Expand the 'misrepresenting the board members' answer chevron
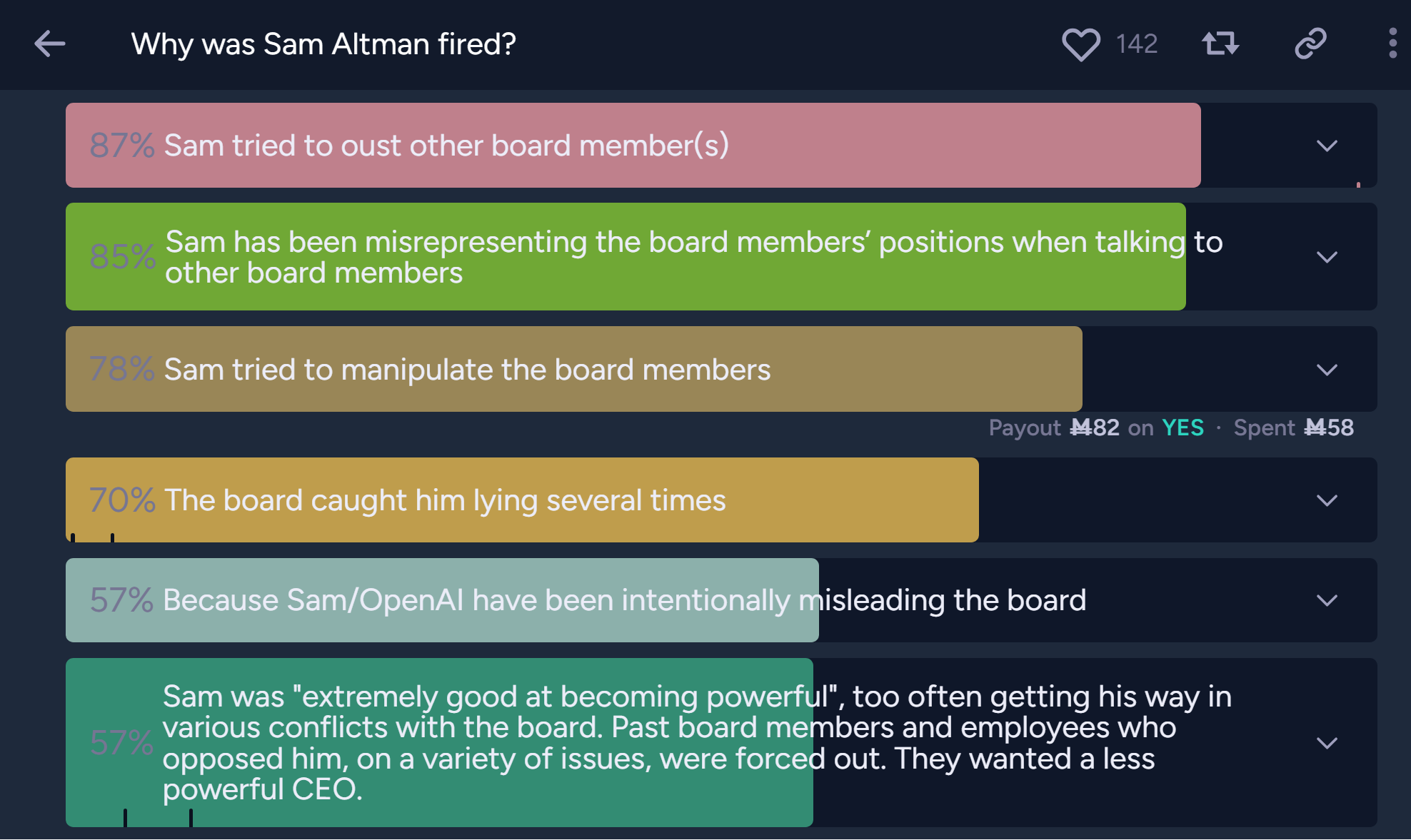Image resolution: width=1411 pixels, height=840 pixels. 1327,257
